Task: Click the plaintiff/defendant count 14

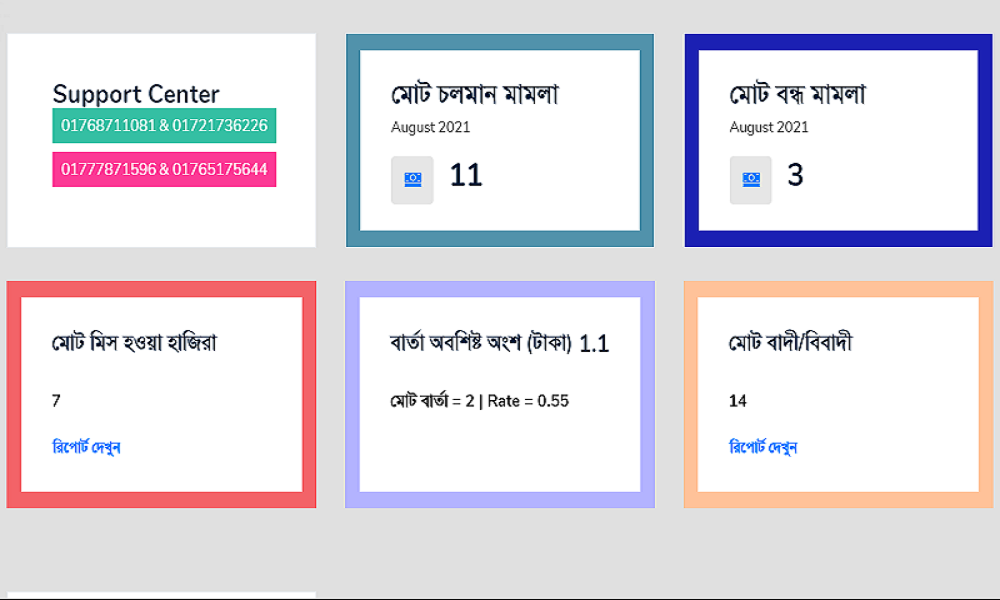Action: coord(738,401)
